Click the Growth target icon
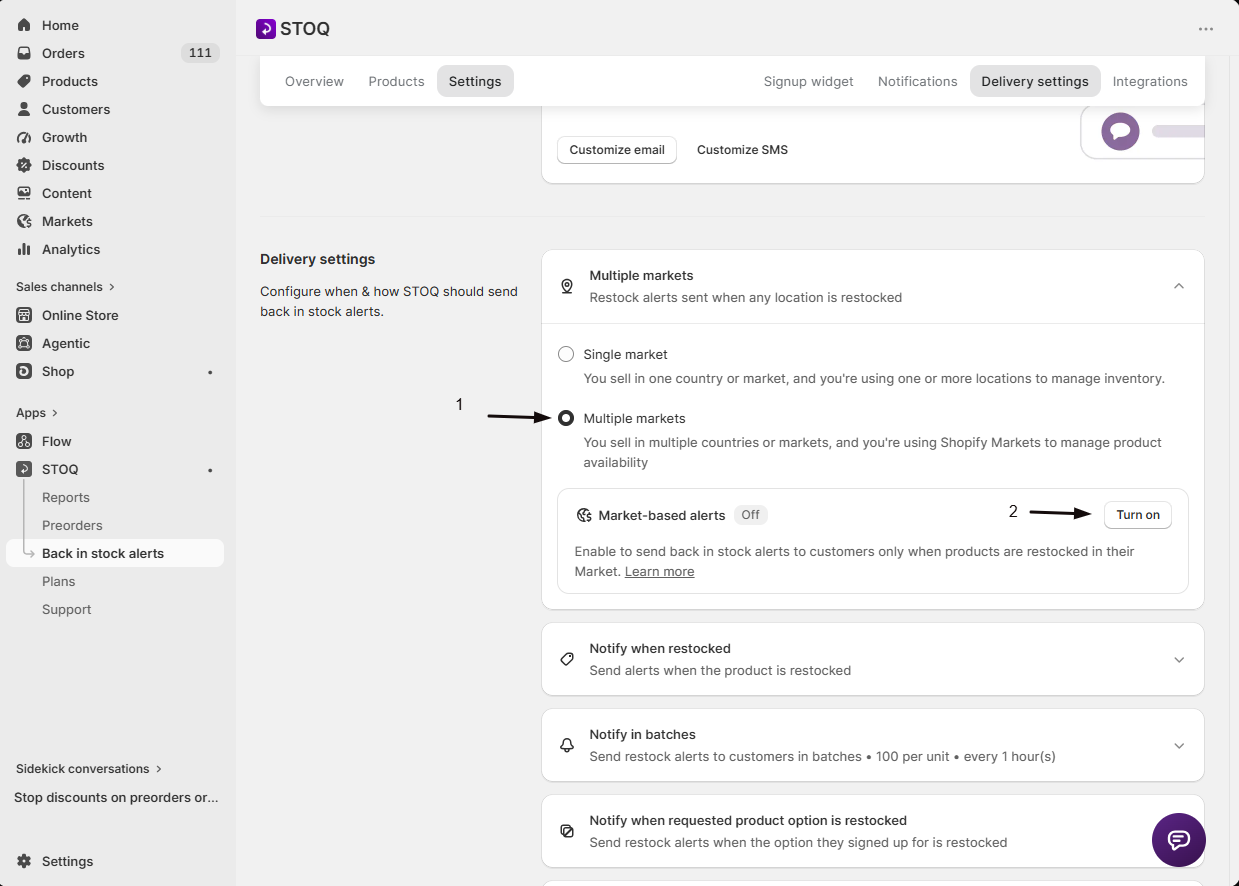 pos(24,137)
